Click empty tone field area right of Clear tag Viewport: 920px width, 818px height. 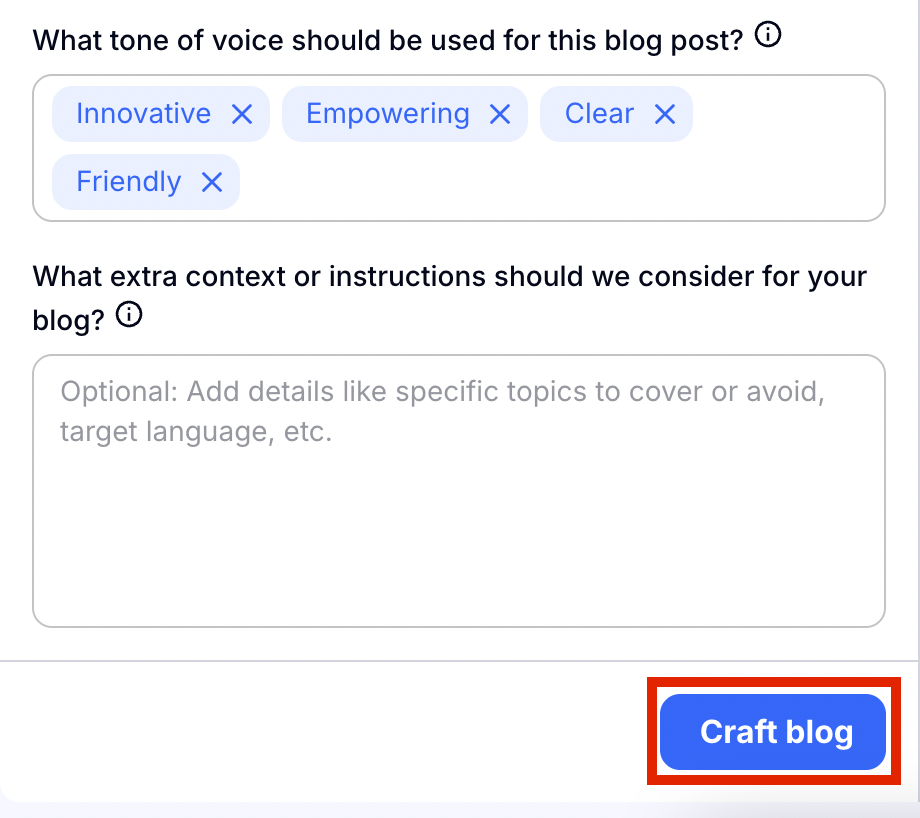point(785,114)
